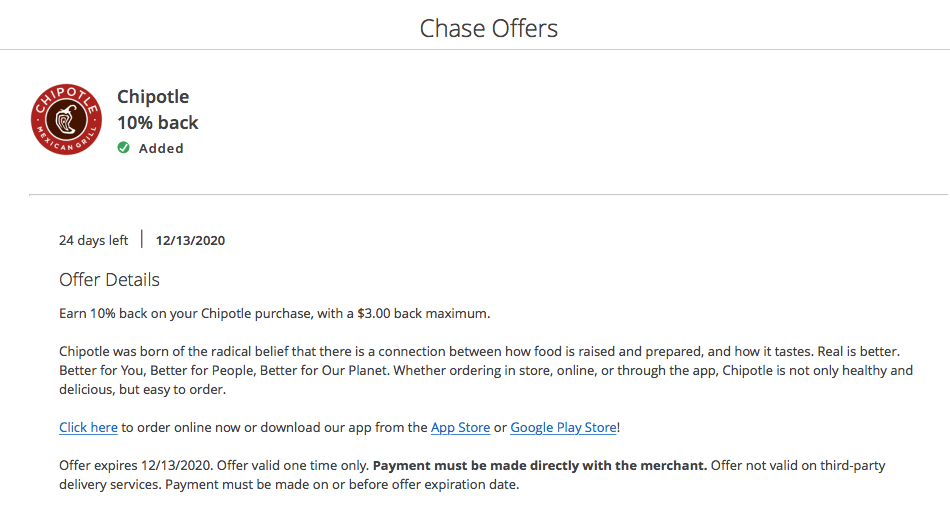
Task: Click the 'Chase Offers' page title
Action: point(488,28)
